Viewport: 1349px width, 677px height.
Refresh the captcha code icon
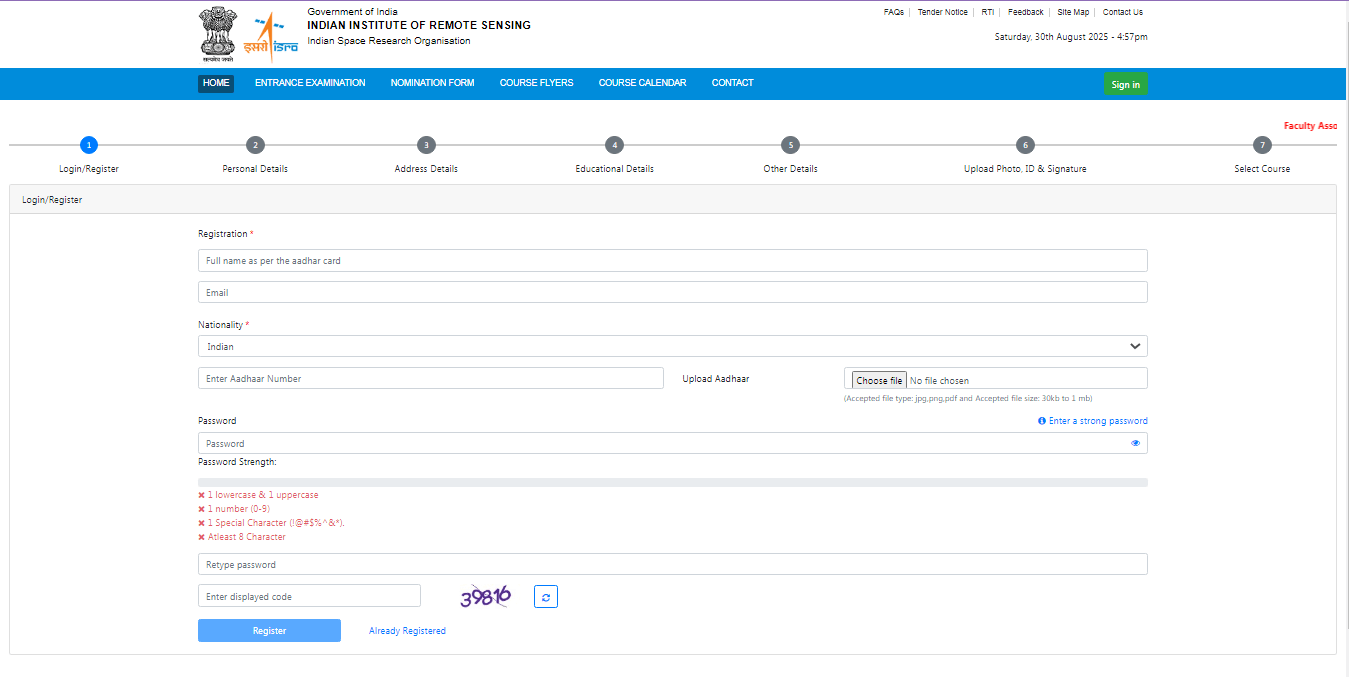coord(545,595)
